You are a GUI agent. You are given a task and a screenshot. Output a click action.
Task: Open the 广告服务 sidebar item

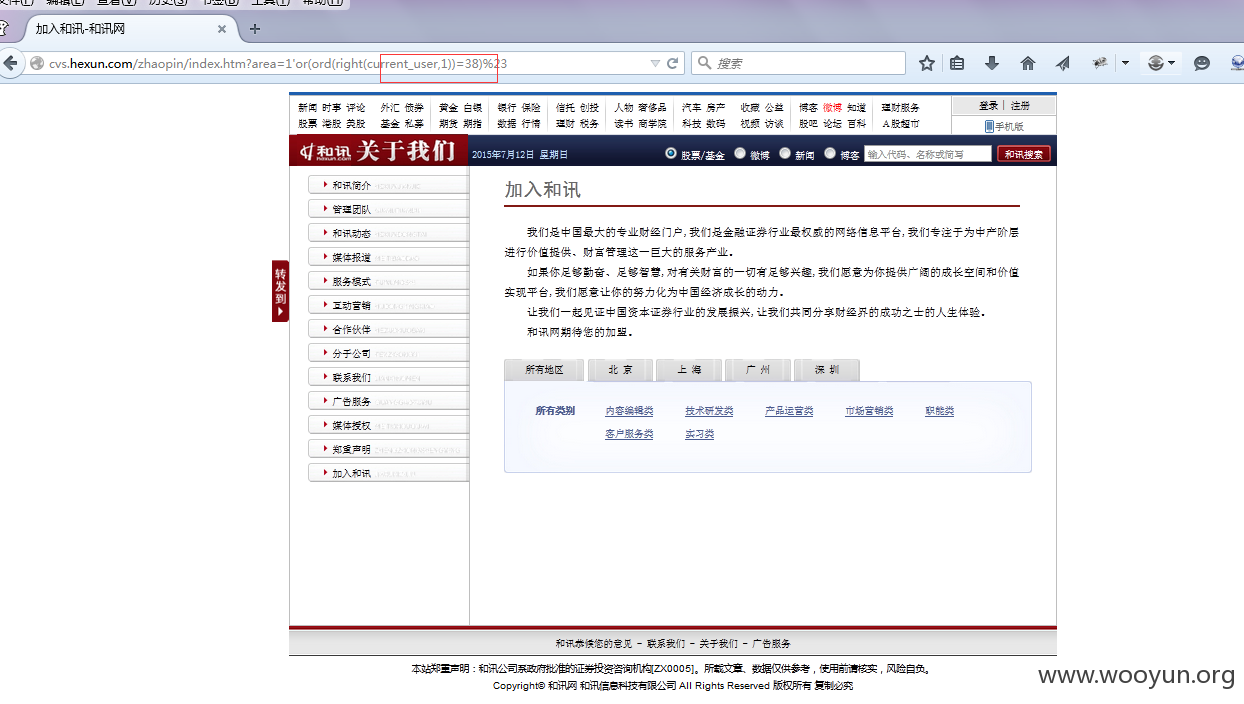tap(389, 401)
